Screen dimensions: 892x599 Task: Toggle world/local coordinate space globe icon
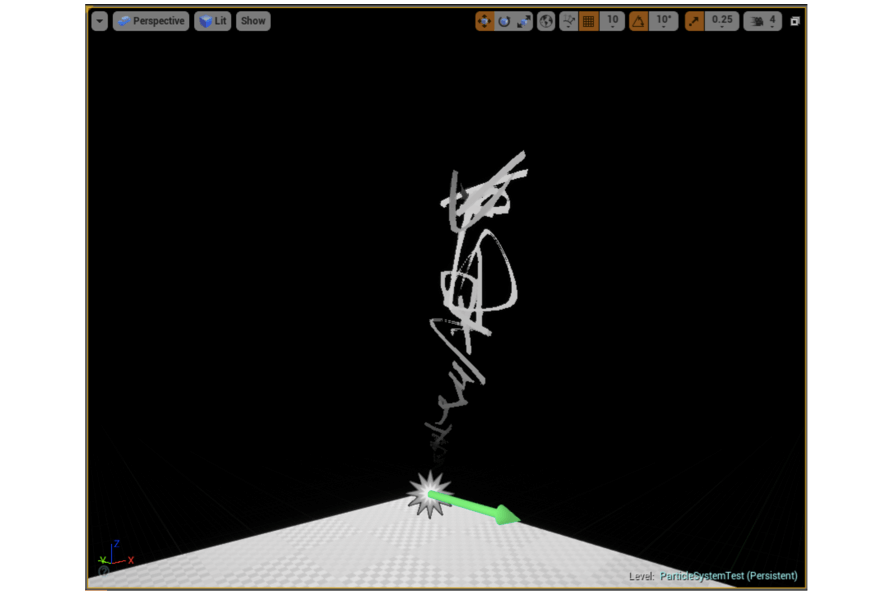(546, 21)
